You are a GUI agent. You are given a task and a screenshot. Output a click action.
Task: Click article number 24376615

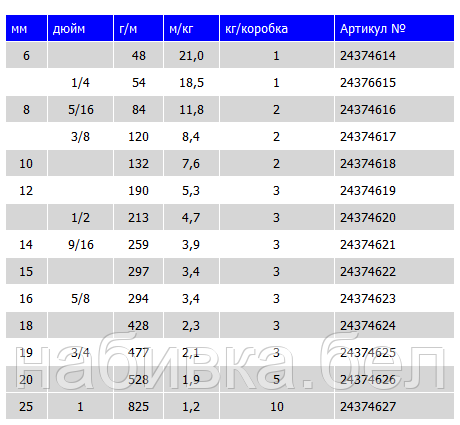point(368,83)
